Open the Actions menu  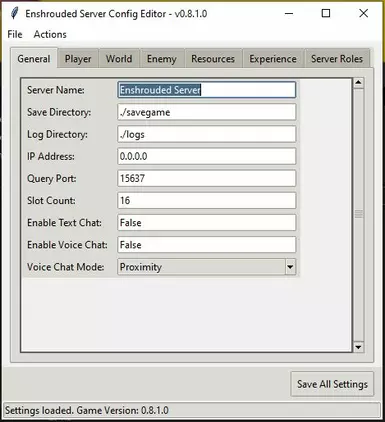pyautogui.click(x=50, y=34)
